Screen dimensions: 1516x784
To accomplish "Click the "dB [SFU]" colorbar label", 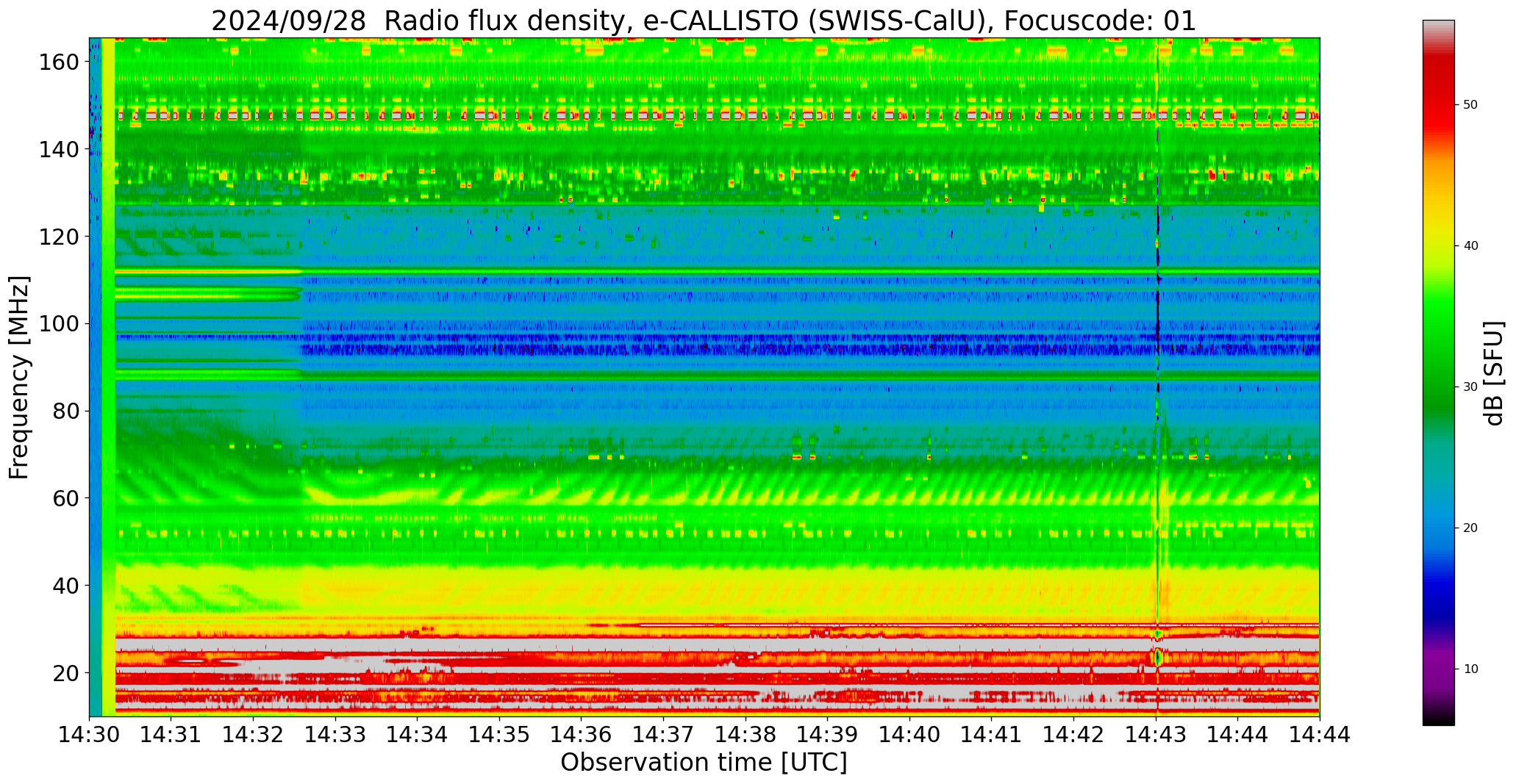I will click(x=1495, y=373).
